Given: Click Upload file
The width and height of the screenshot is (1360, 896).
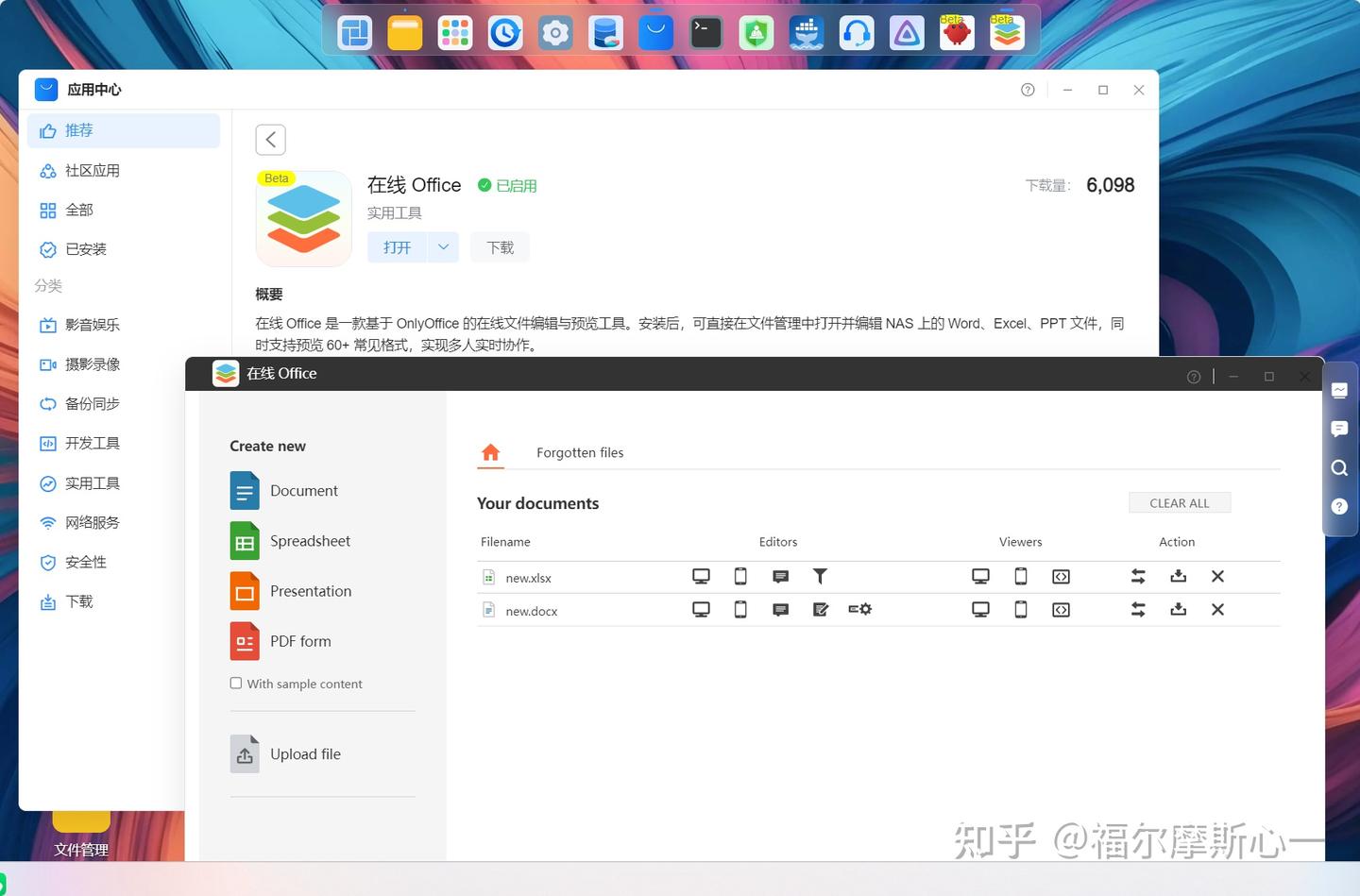Looking at the screenshot, I should [x=285, y=754].
